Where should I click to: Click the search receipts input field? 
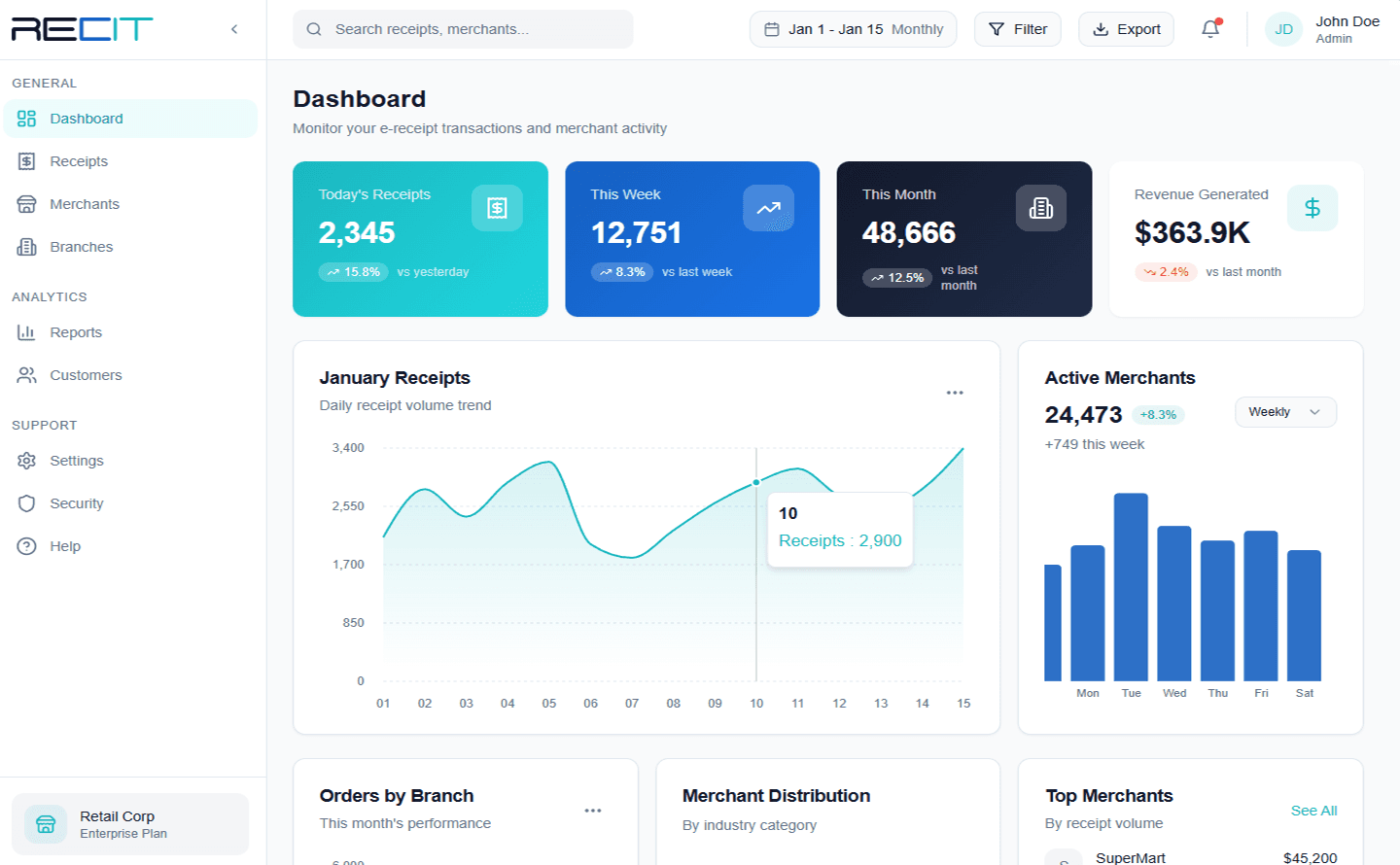(x=463, y=29)
